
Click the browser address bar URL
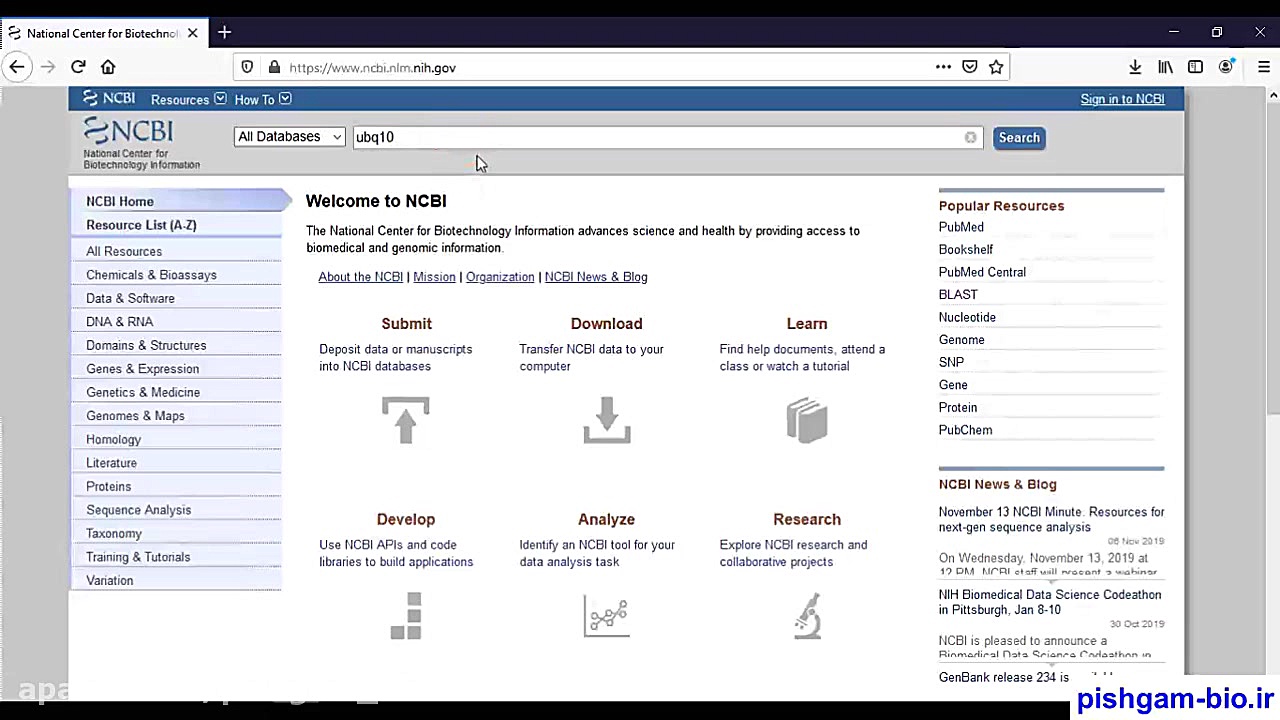[x=372, y=67]
